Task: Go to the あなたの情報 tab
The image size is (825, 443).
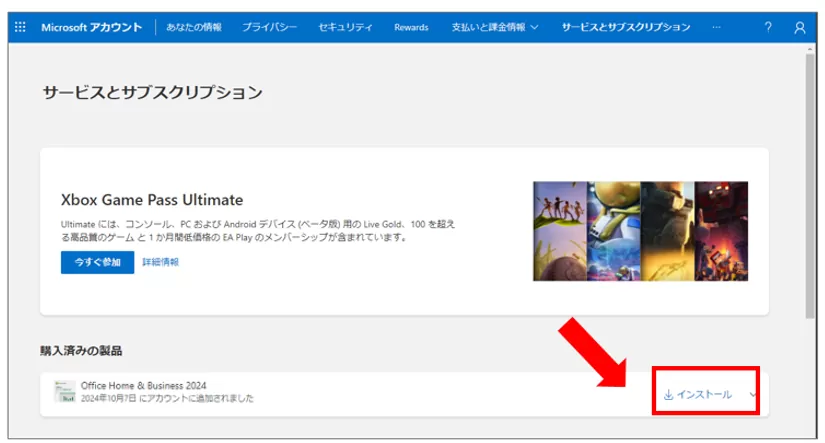Action: [194, 27]
